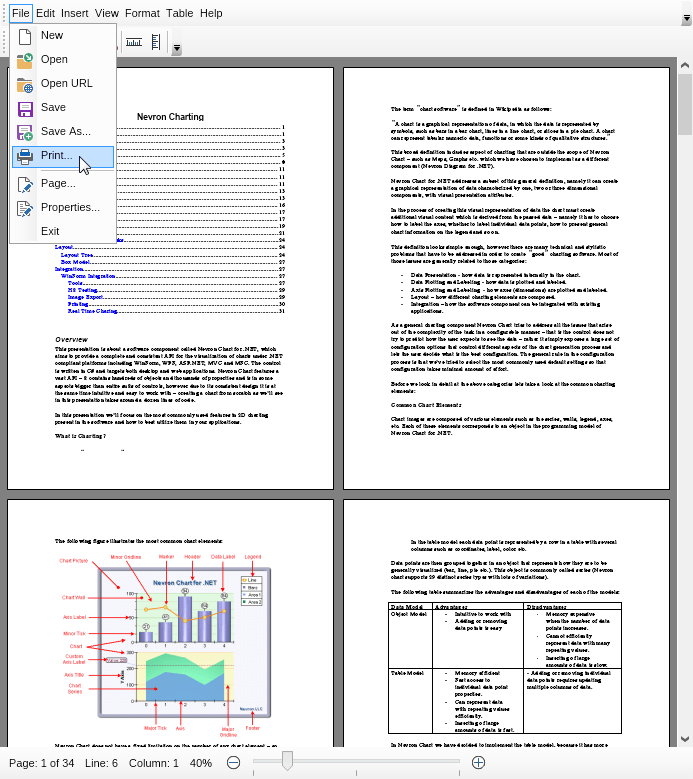Screen dimensions: 693x779
Task: Choose New from the File menu
Action: tap(51, 35)
